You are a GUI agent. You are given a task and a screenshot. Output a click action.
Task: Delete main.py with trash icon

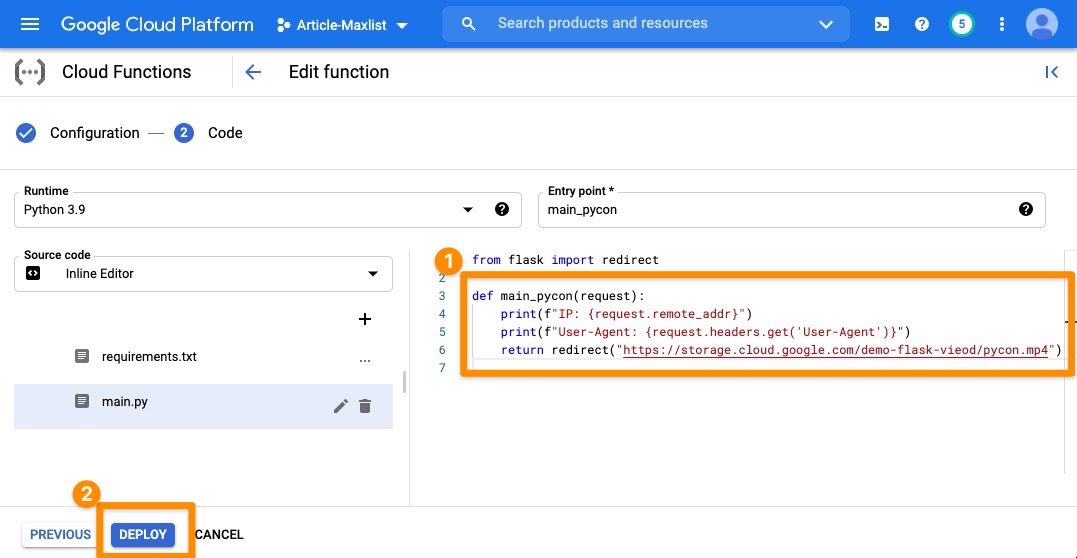[365, 406]
